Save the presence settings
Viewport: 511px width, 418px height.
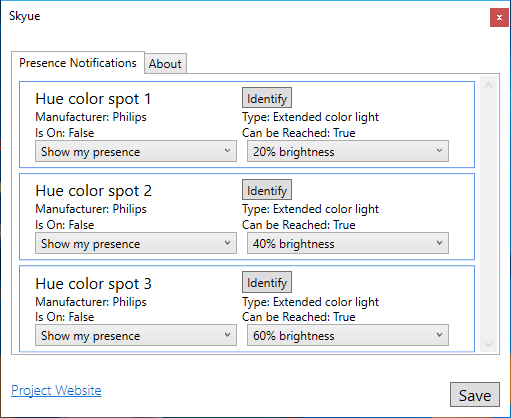[475, 395]
